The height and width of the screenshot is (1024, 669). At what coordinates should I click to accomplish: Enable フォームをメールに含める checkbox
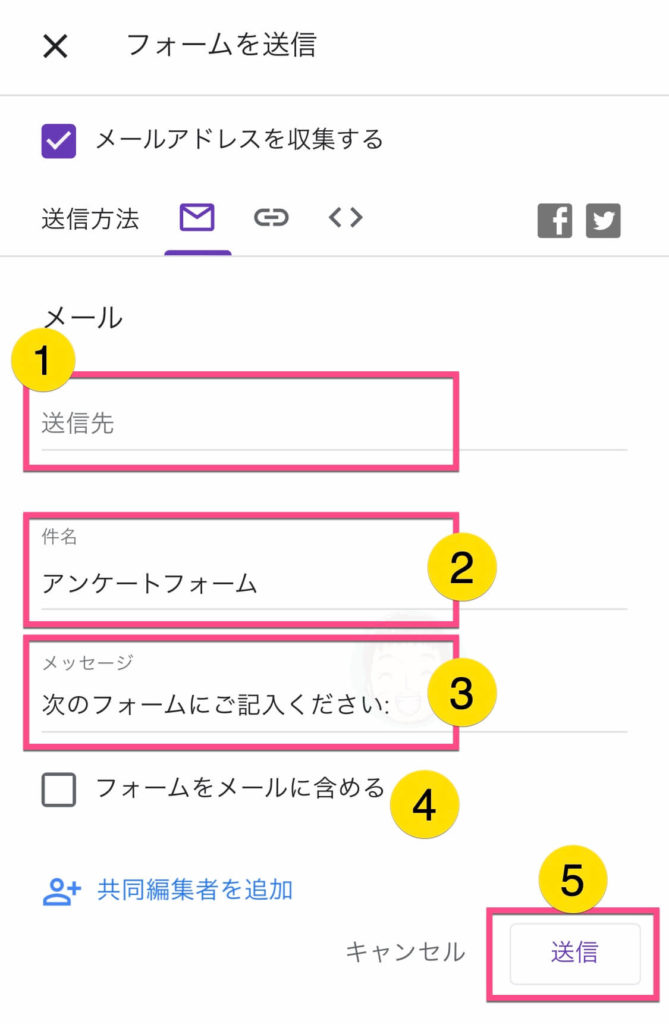tap(59, 790)
